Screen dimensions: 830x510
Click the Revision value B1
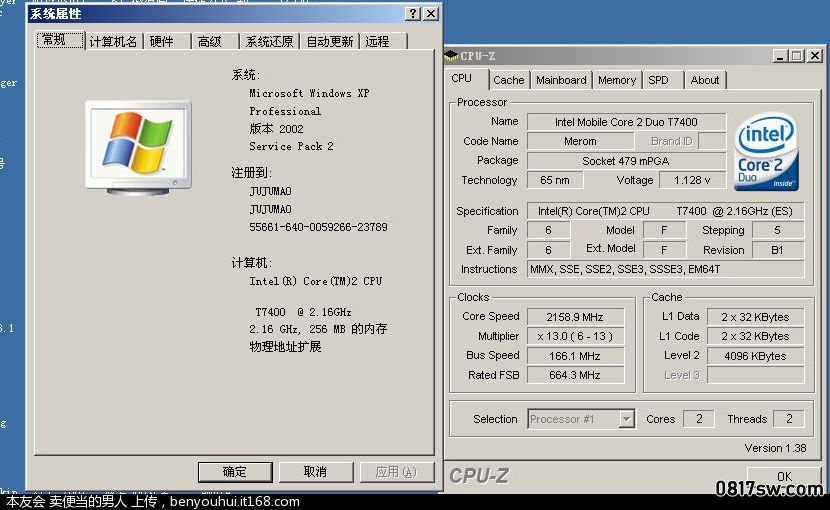tap(778, 250)
